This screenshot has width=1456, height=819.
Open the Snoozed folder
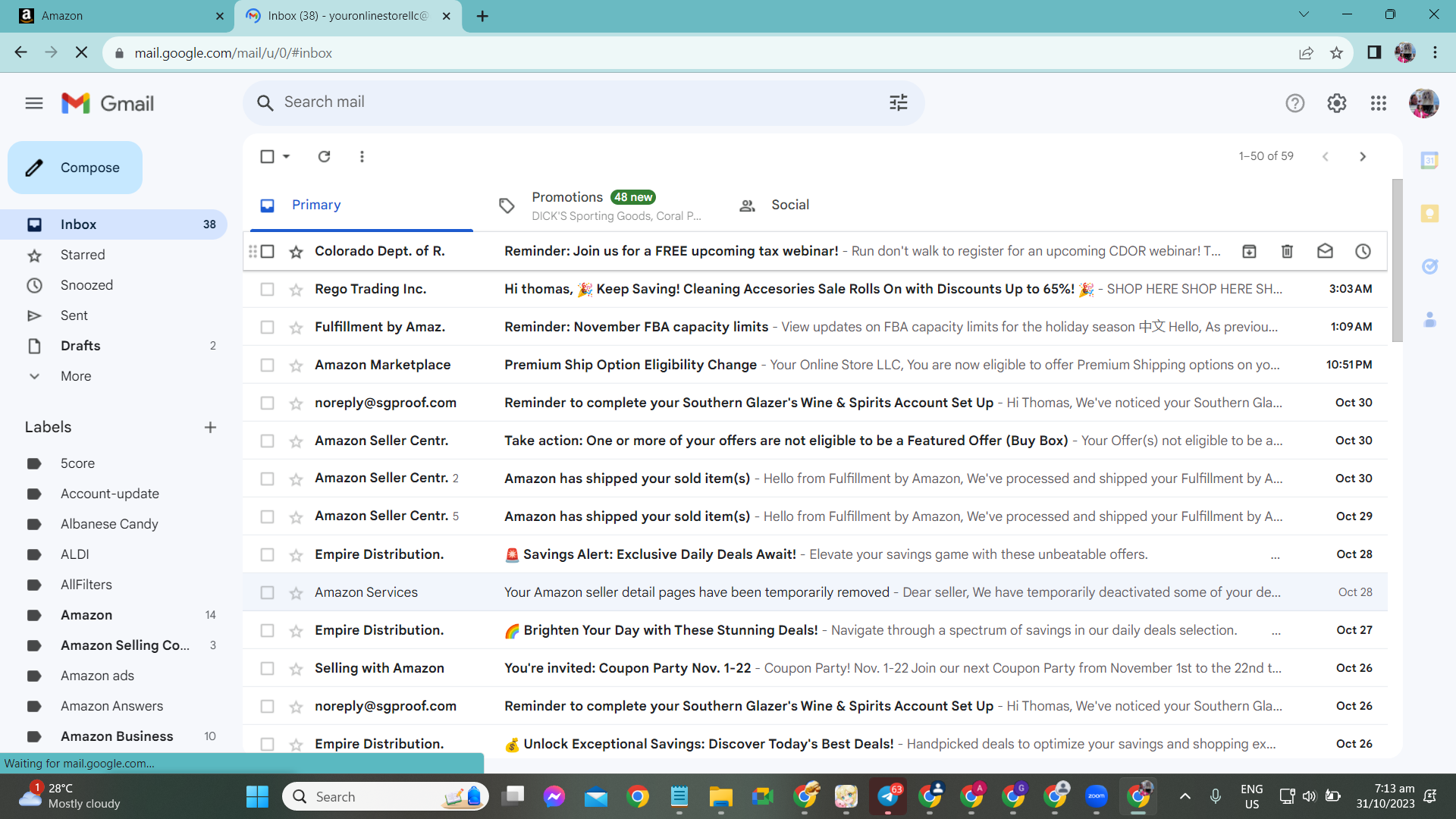point(114,285)
